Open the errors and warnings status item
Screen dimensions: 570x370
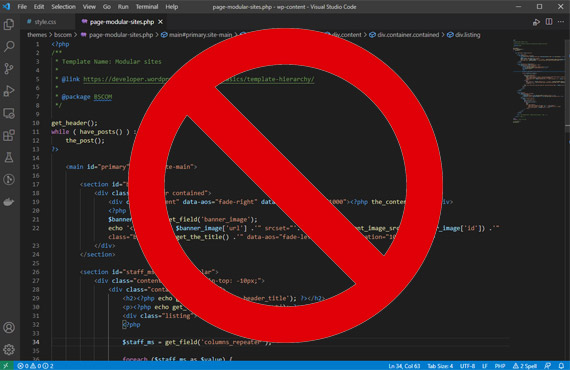click(35, 366)
